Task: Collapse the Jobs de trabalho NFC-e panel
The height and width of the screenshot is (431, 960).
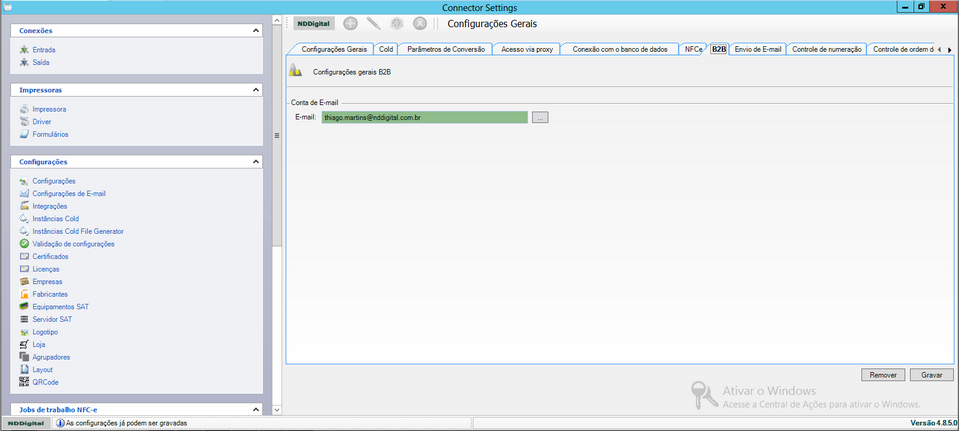Action: [x=255, y=410]
